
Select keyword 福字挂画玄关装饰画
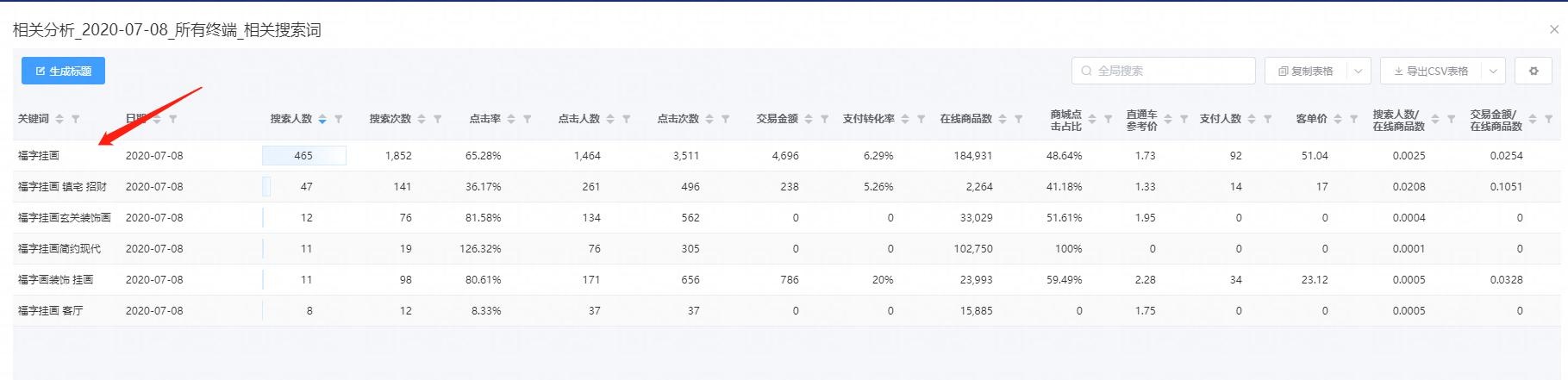(65, 218)
